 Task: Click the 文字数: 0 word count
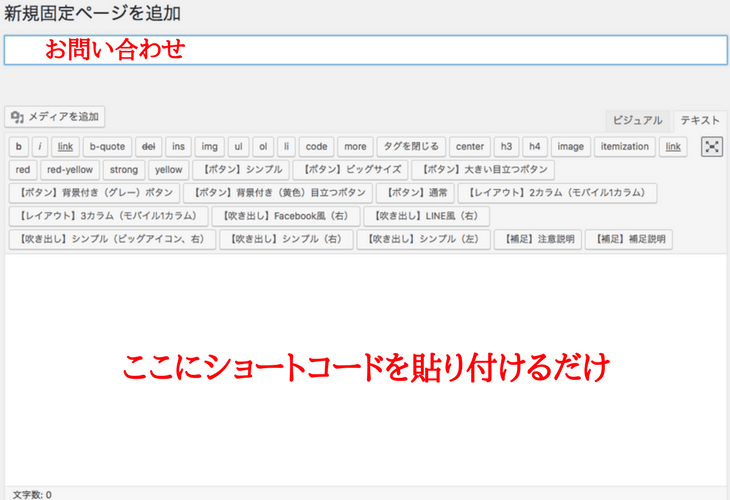(32, 494)
